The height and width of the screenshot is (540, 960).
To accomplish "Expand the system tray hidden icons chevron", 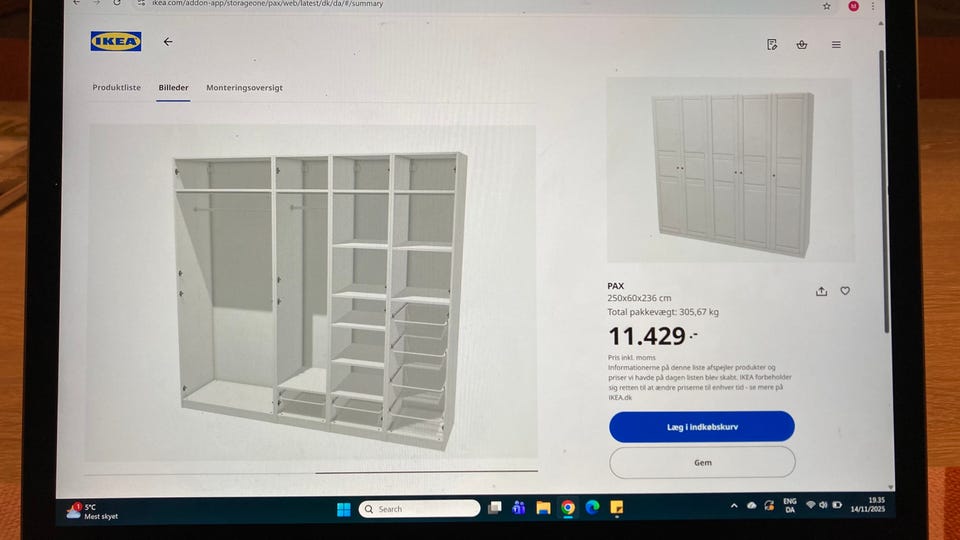I will pos(733,506).
